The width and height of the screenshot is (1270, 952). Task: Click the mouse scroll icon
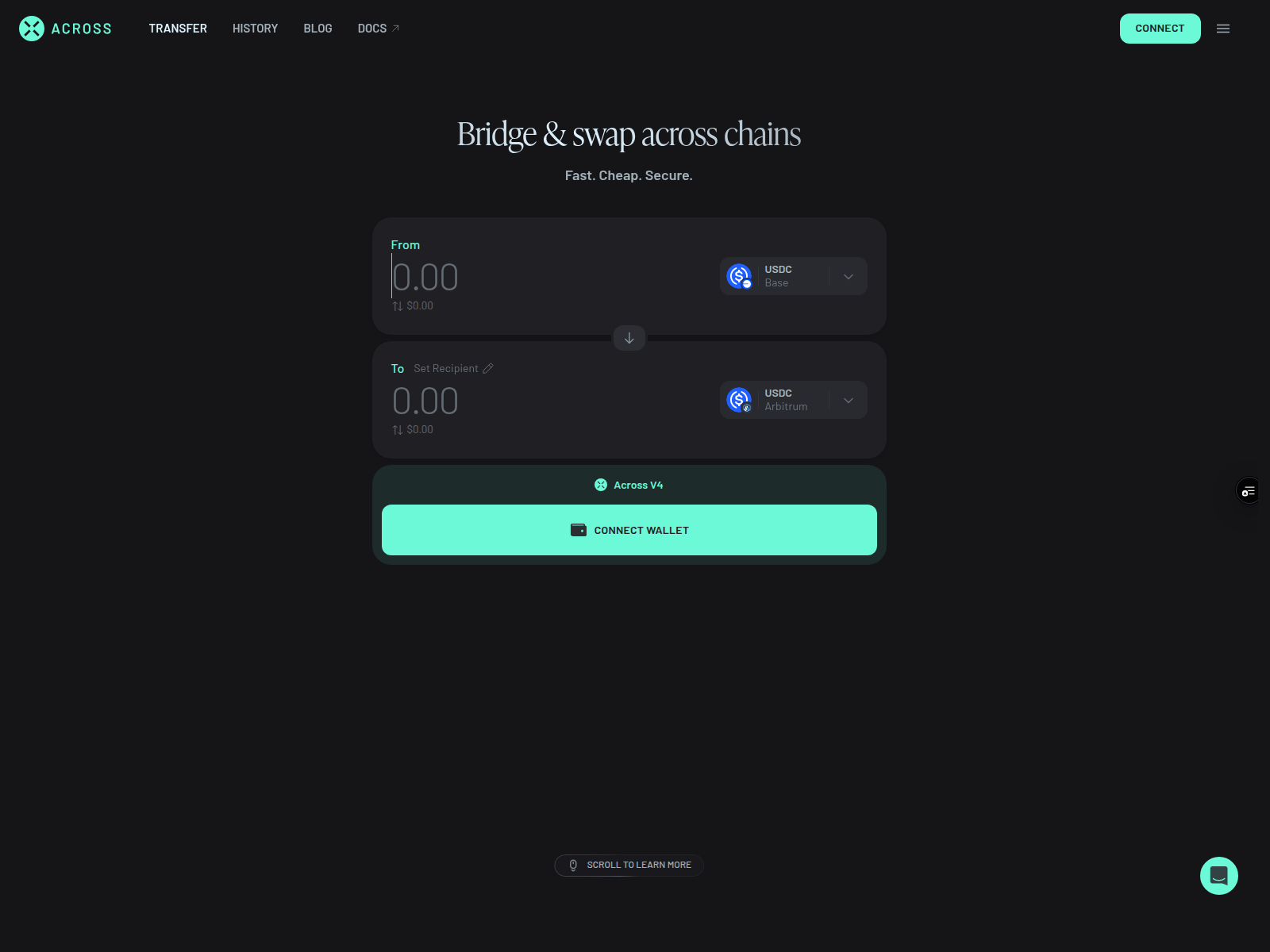[x=573, y=865]
